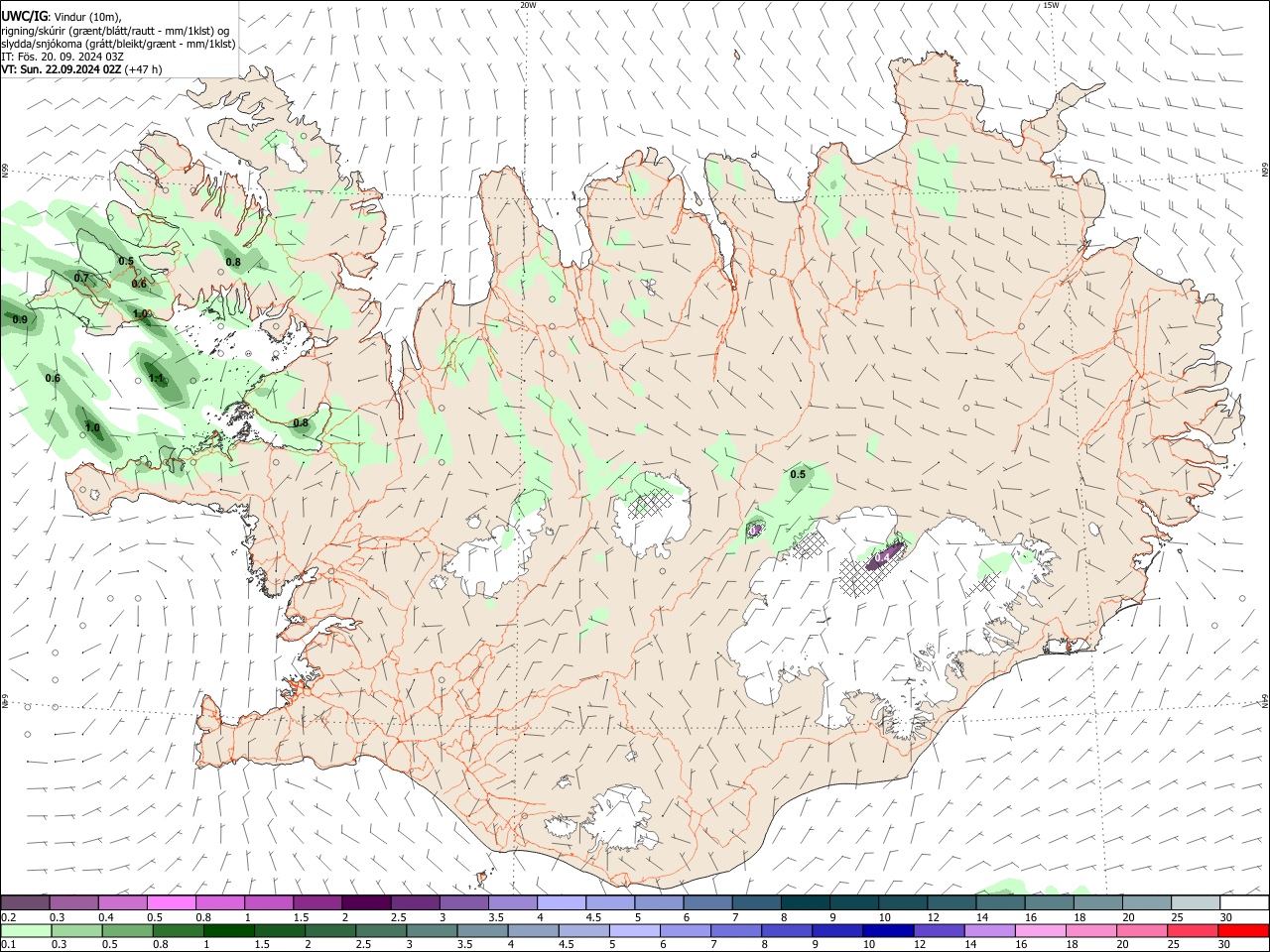Pick the palest green 0.1 swatch in the lower legend row

26,930
